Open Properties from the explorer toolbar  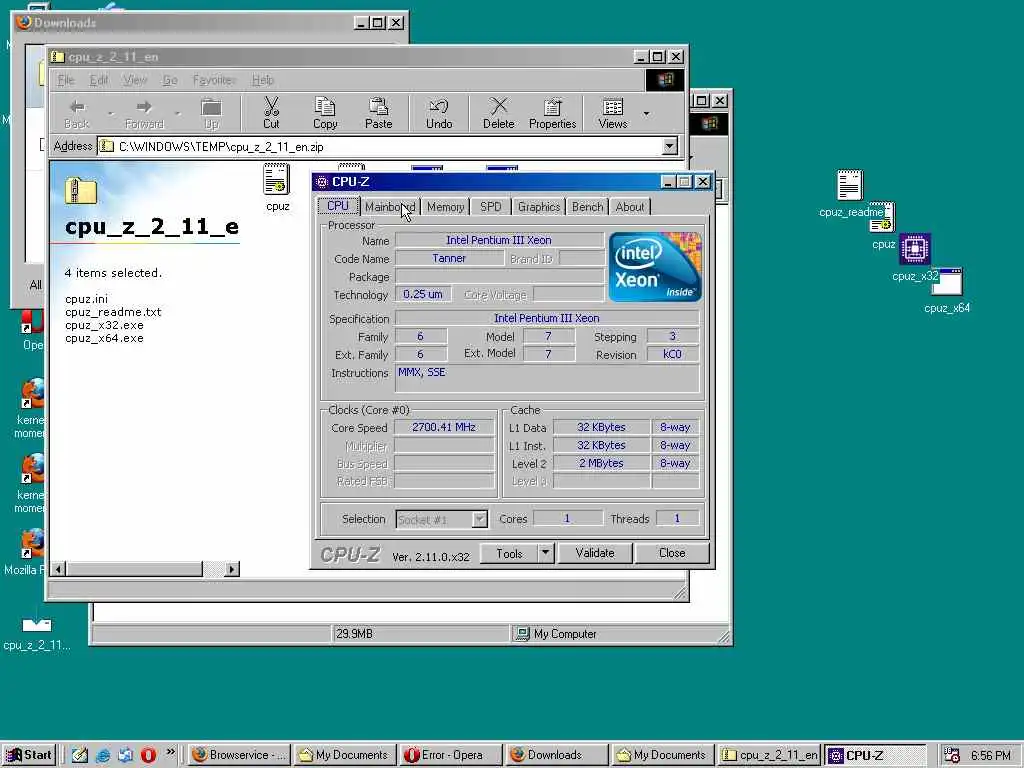(552, 113)
